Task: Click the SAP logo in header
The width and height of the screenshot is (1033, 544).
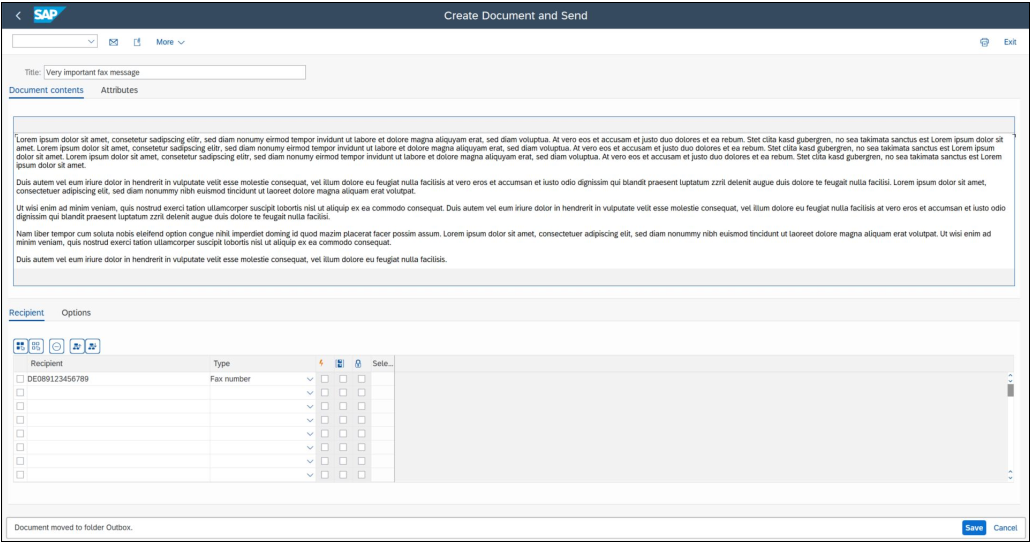Action: (48, 16)
